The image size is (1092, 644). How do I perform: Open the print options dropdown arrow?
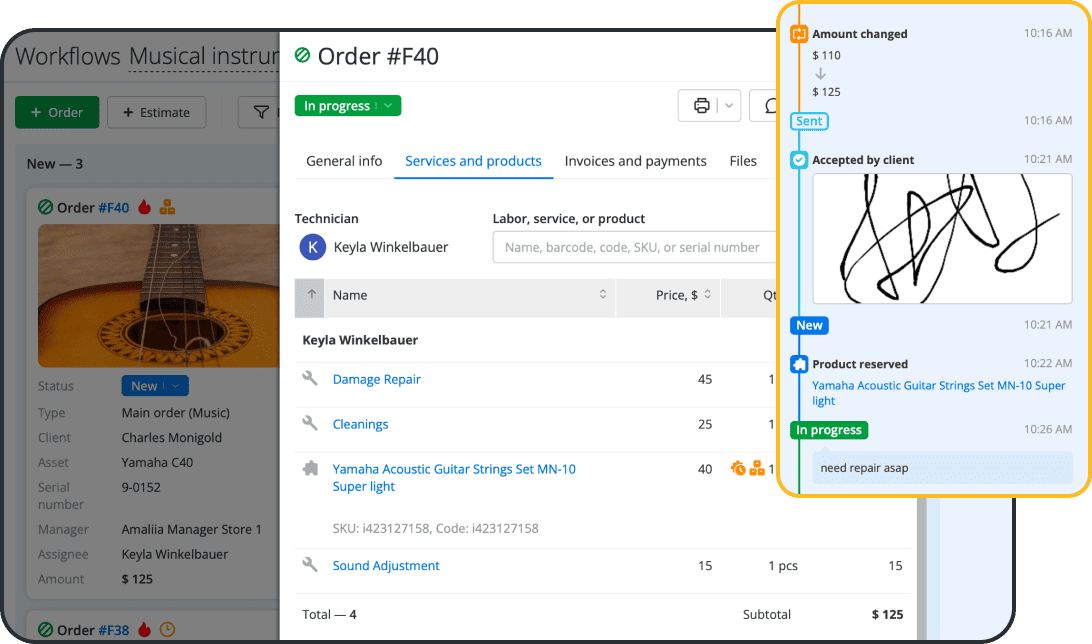coord(729,106)
